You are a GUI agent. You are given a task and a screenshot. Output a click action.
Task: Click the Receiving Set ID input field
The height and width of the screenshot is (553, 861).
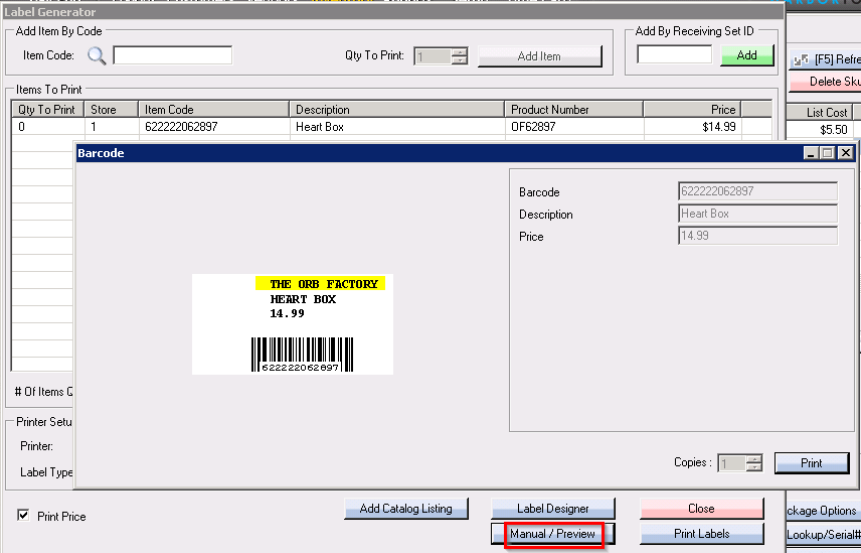click(674, 55)
